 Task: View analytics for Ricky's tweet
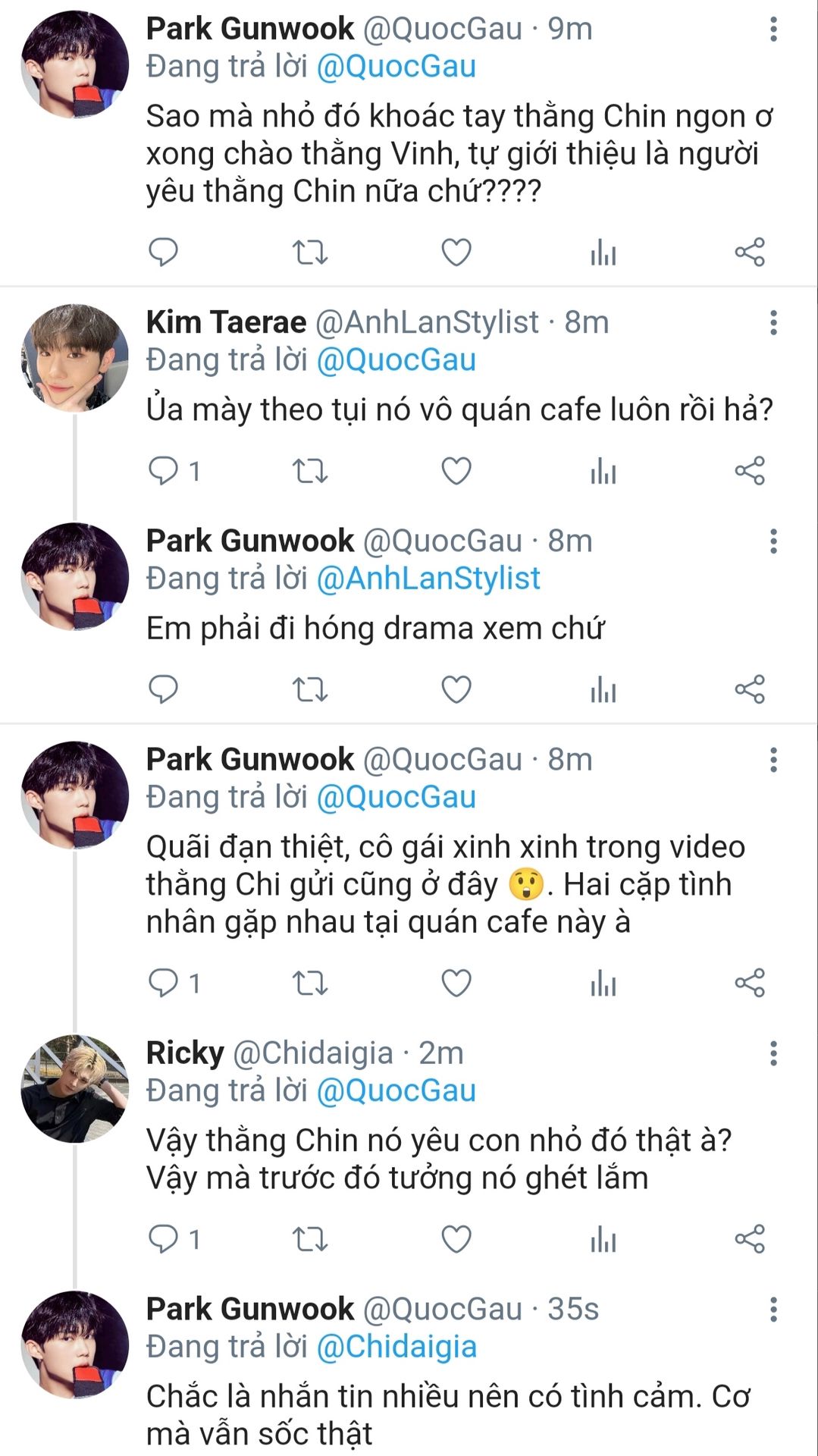603,1239
